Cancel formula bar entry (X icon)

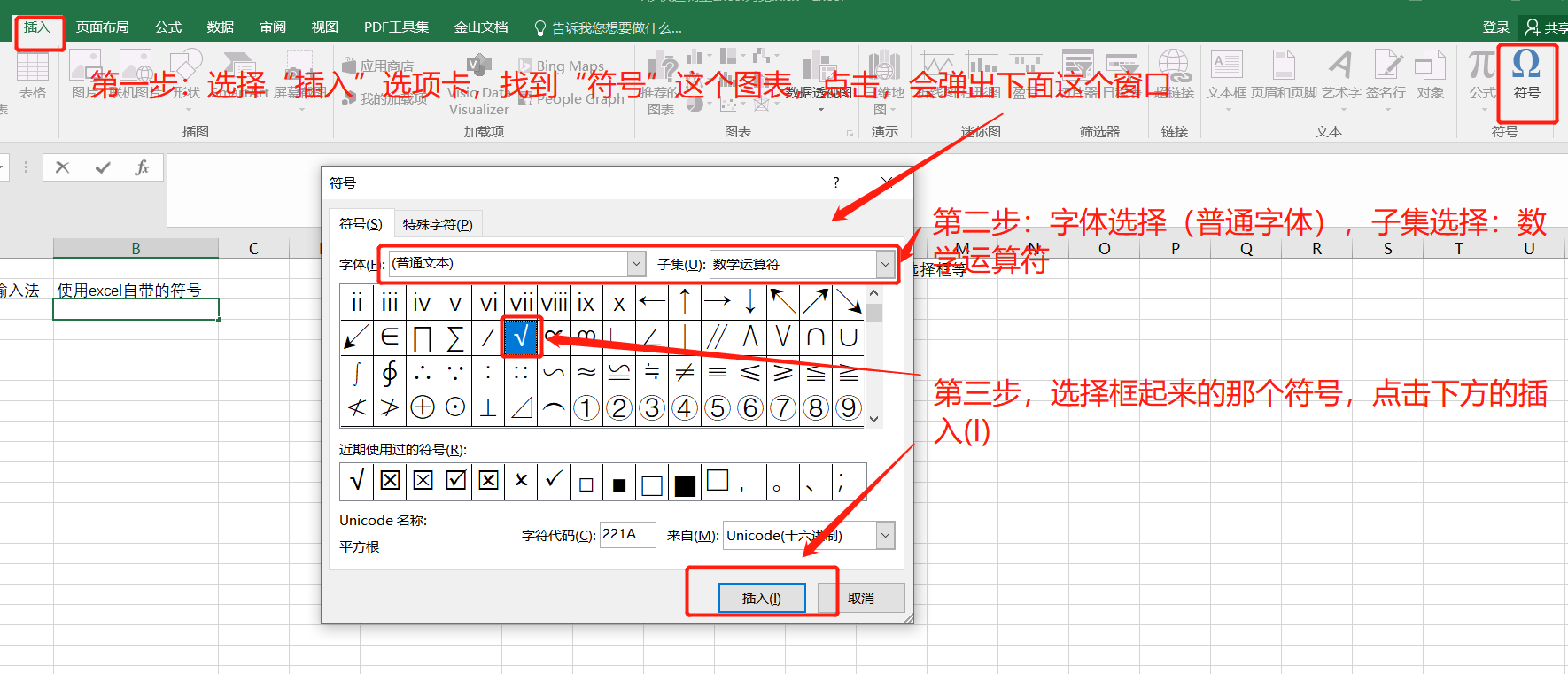62,167
